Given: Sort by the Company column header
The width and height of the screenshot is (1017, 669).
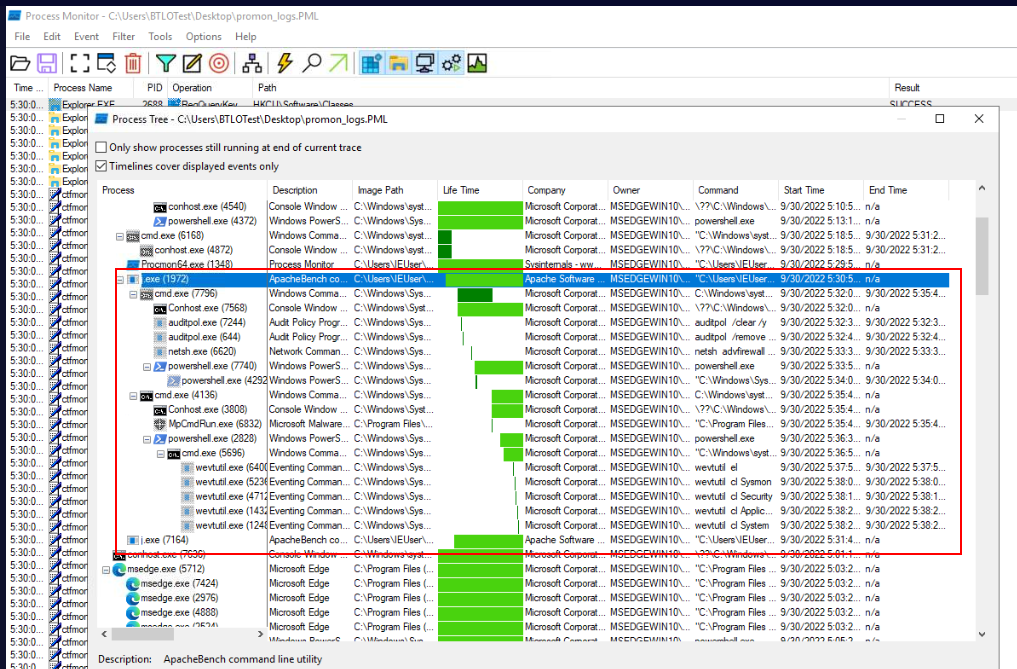Looking at the screenshot, I should coord(565,190).
